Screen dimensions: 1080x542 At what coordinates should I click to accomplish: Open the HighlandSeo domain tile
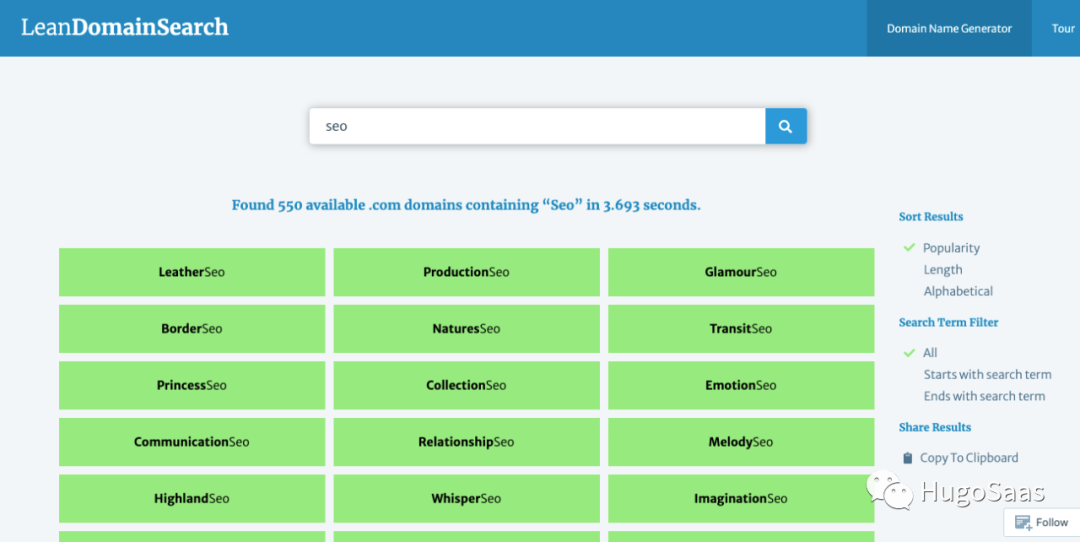192,498
